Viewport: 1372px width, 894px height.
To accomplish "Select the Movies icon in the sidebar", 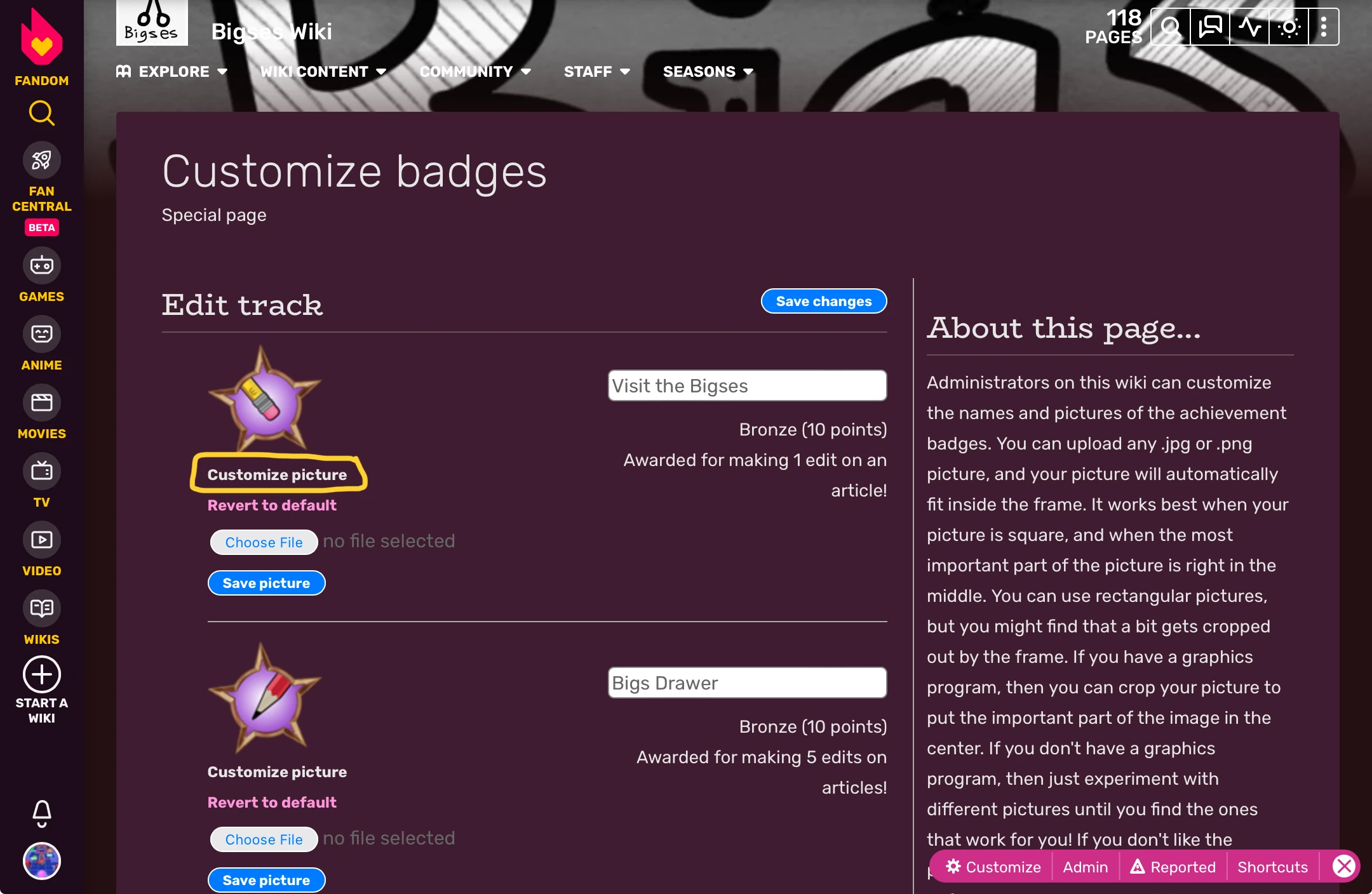I will [x=41, y=402].
